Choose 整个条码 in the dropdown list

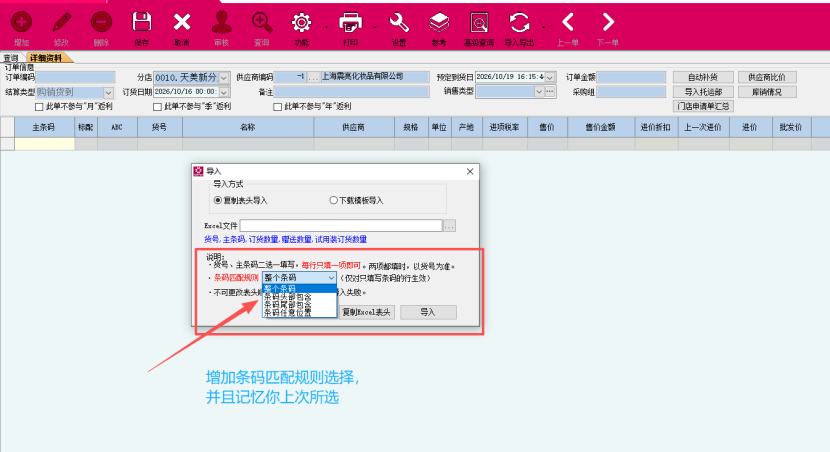click(x=300, y=288)
